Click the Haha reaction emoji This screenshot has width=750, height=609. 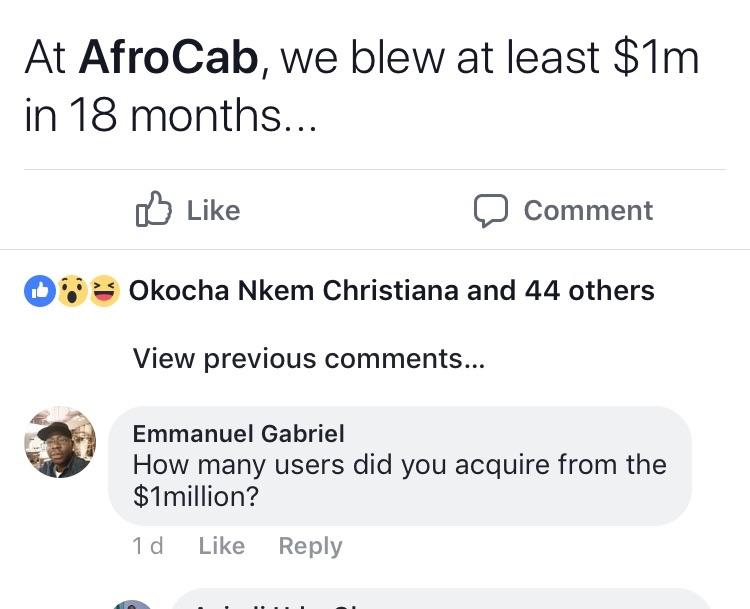click(104, 291)
